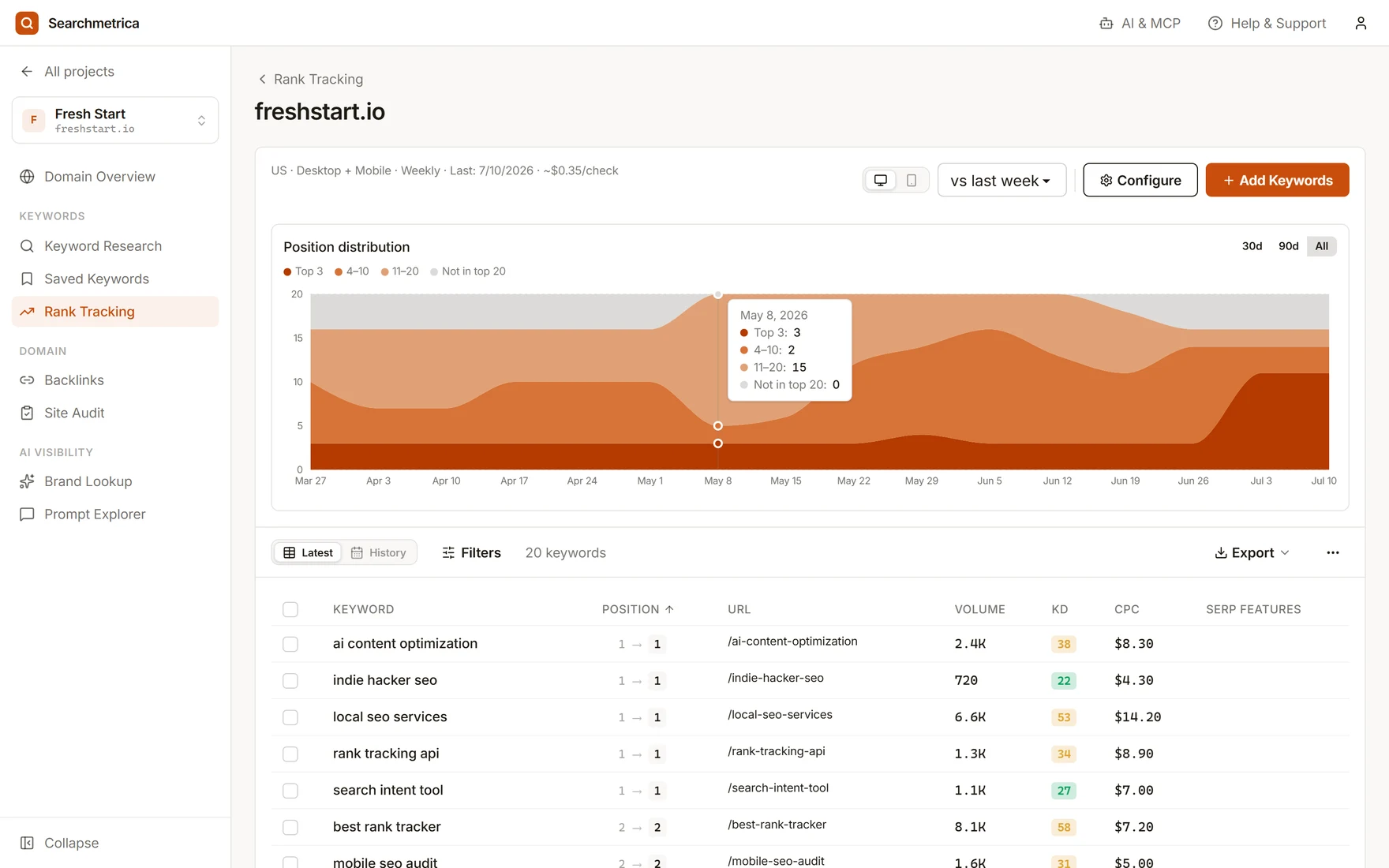Open Prompt Explorer in the sidebar
This screenshot has height=868, width=1389.
pos(115,514)
